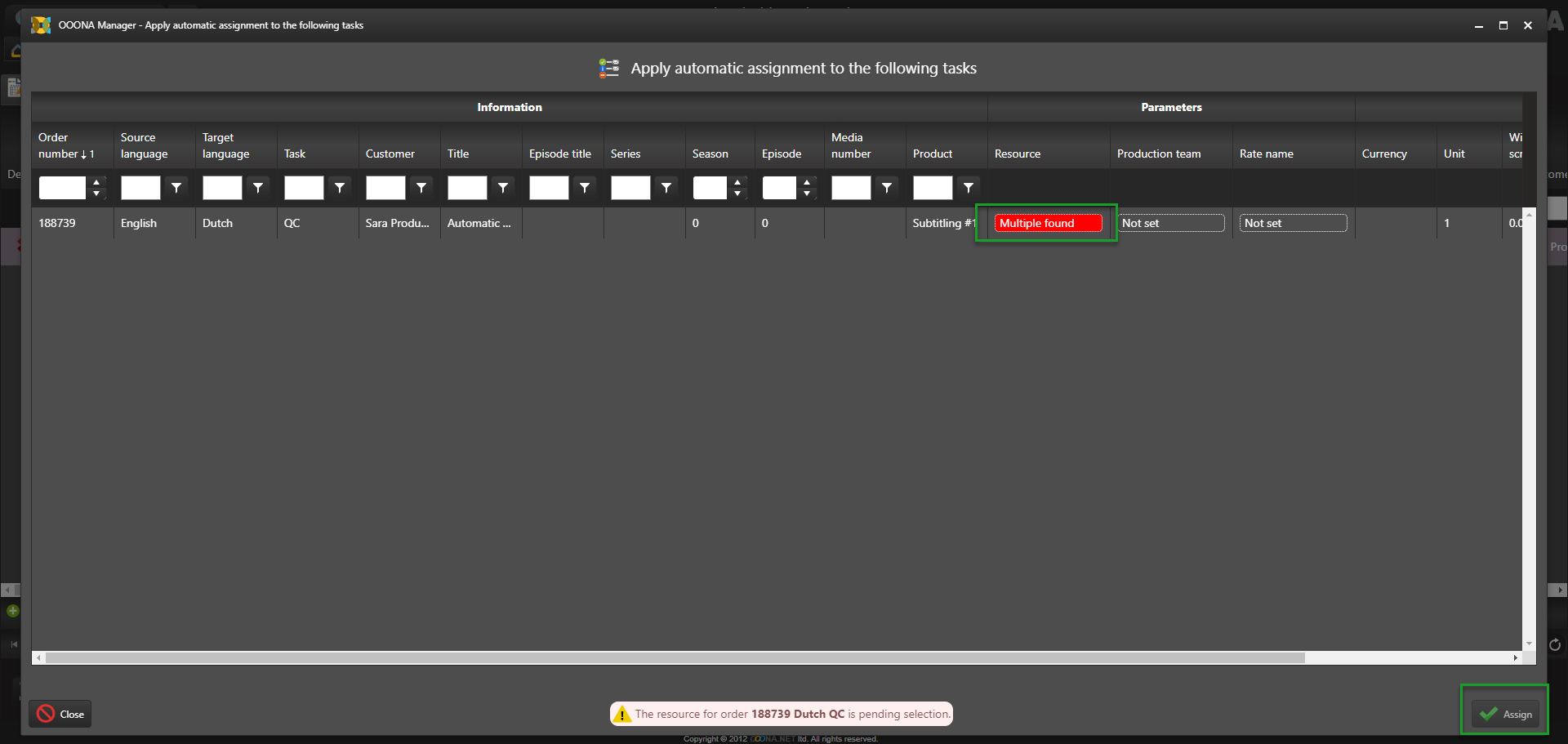This screenshot has width=1568, height=744.
Task: Open the Rate name Not set field
Action: [x=1293, y=223]
